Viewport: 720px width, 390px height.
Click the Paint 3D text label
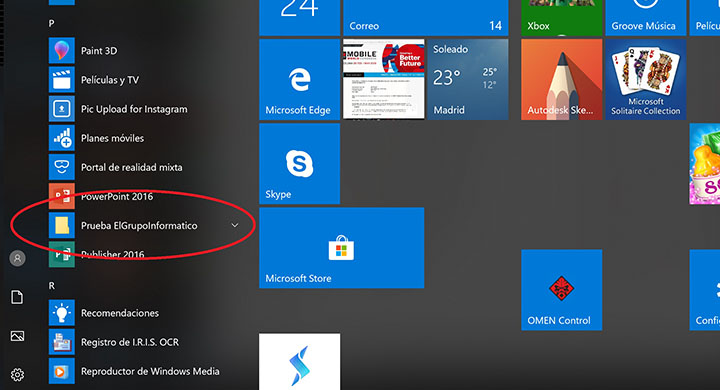coord(99,51)
